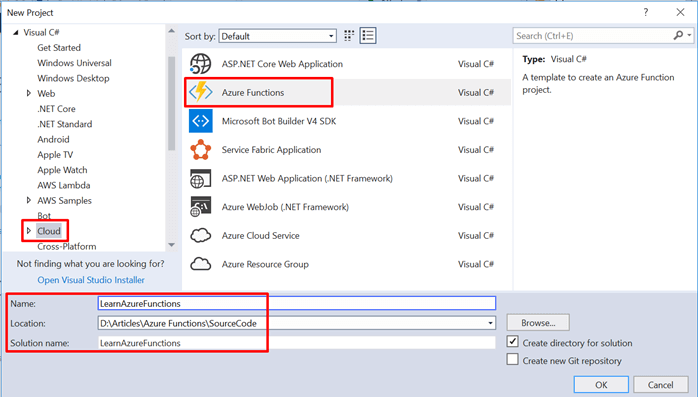Select .NET Core category
The width and height of the screenshot is (698, 397).
click(56, 109)
